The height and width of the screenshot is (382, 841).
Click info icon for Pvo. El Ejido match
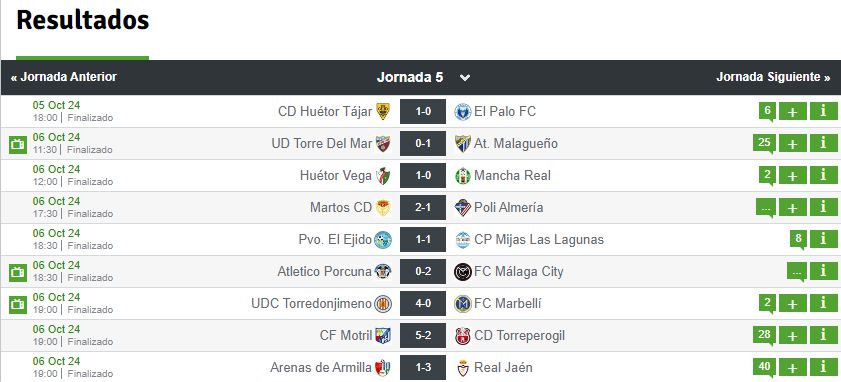823,240
